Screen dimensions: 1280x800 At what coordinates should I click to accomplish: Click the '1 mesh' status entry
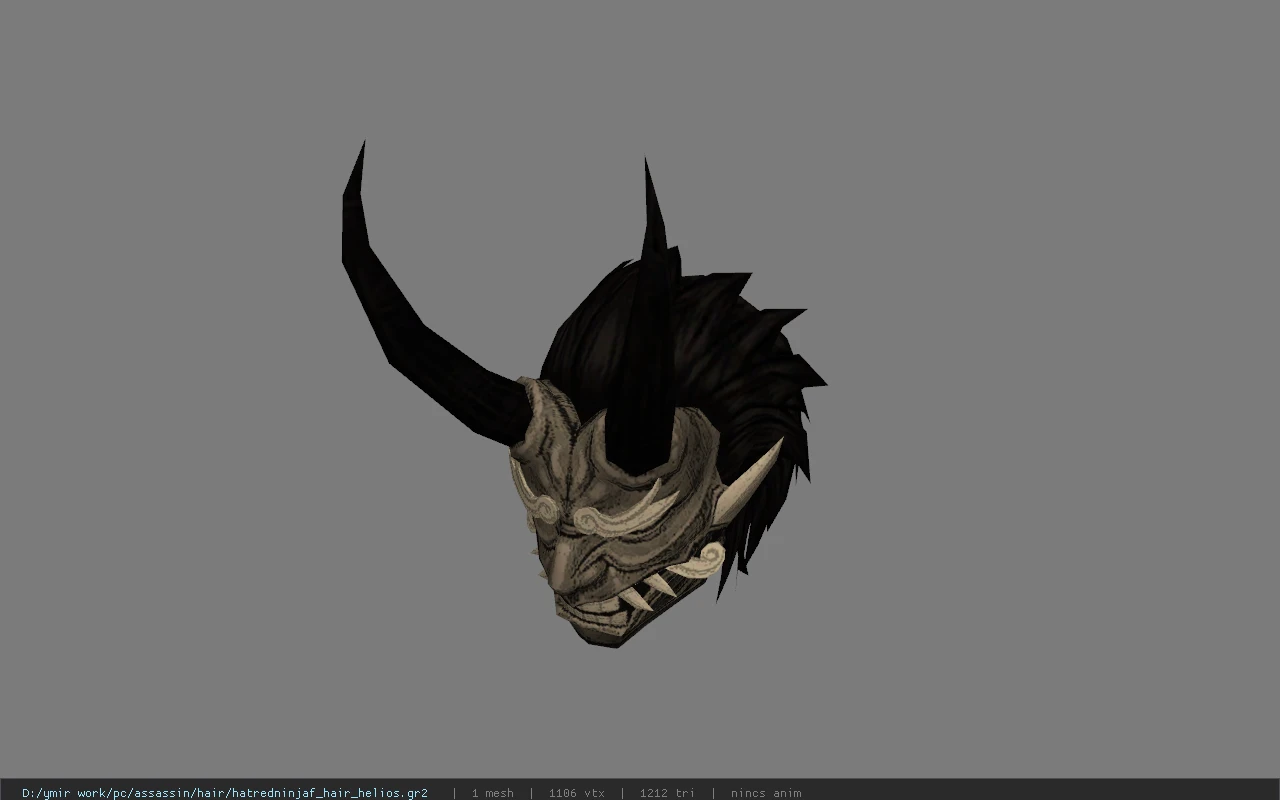pos(492,793)
